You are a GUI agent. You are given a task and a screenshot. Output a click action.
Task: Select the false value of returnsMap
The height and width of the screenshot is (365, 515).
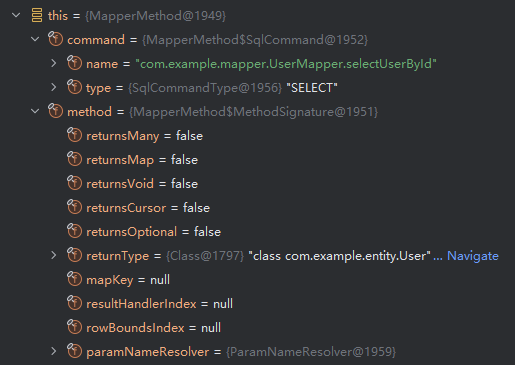184,160
